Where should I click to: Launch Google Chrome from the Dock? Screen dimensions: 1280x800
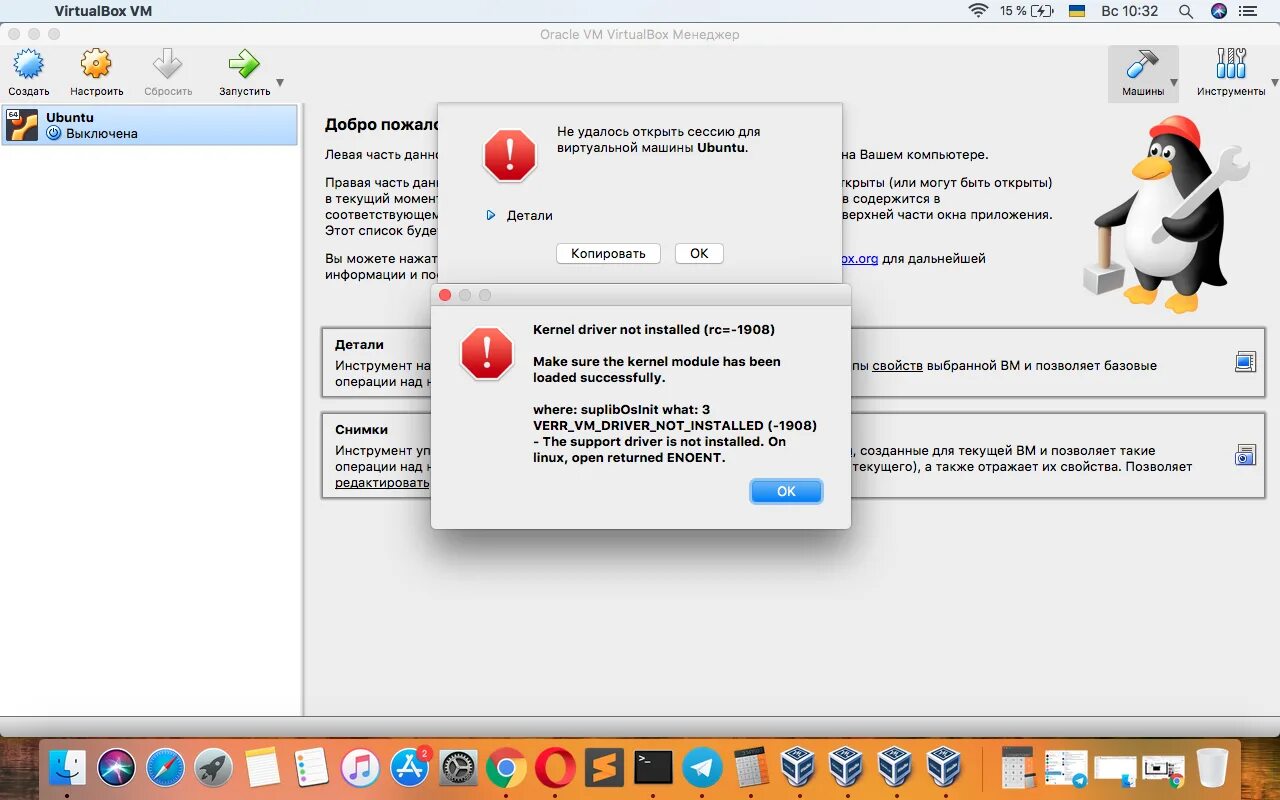click(506, 767)
